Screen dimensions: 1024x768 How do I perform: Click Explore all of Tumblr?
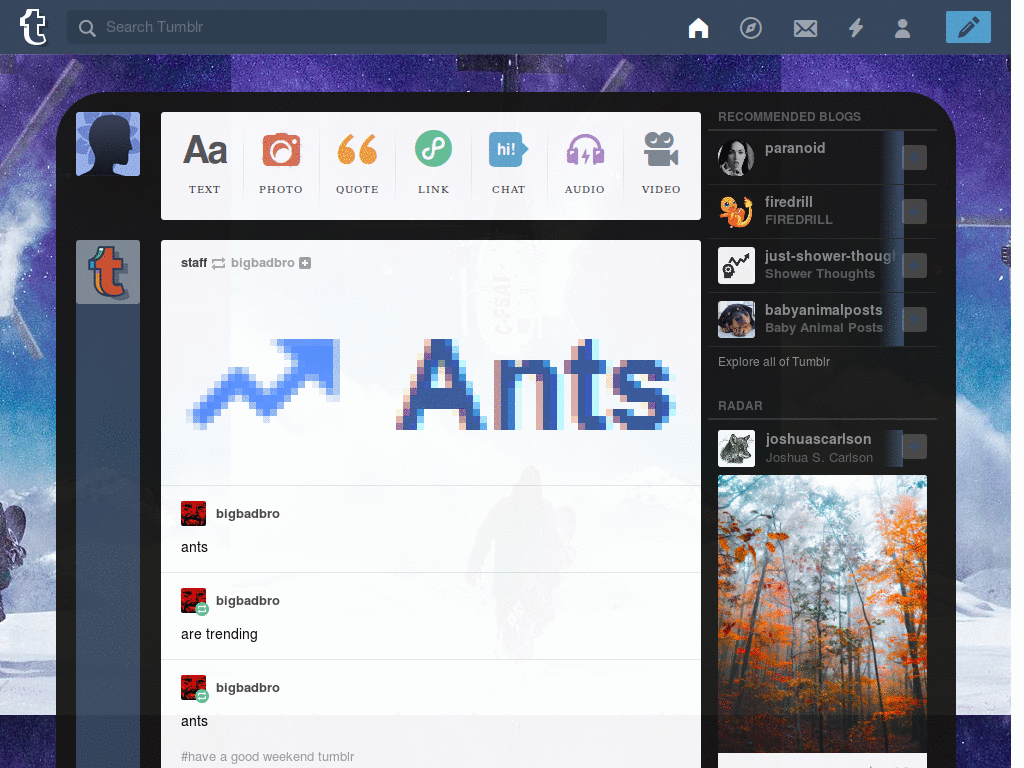pyautogui.click(x=774, y=362)
